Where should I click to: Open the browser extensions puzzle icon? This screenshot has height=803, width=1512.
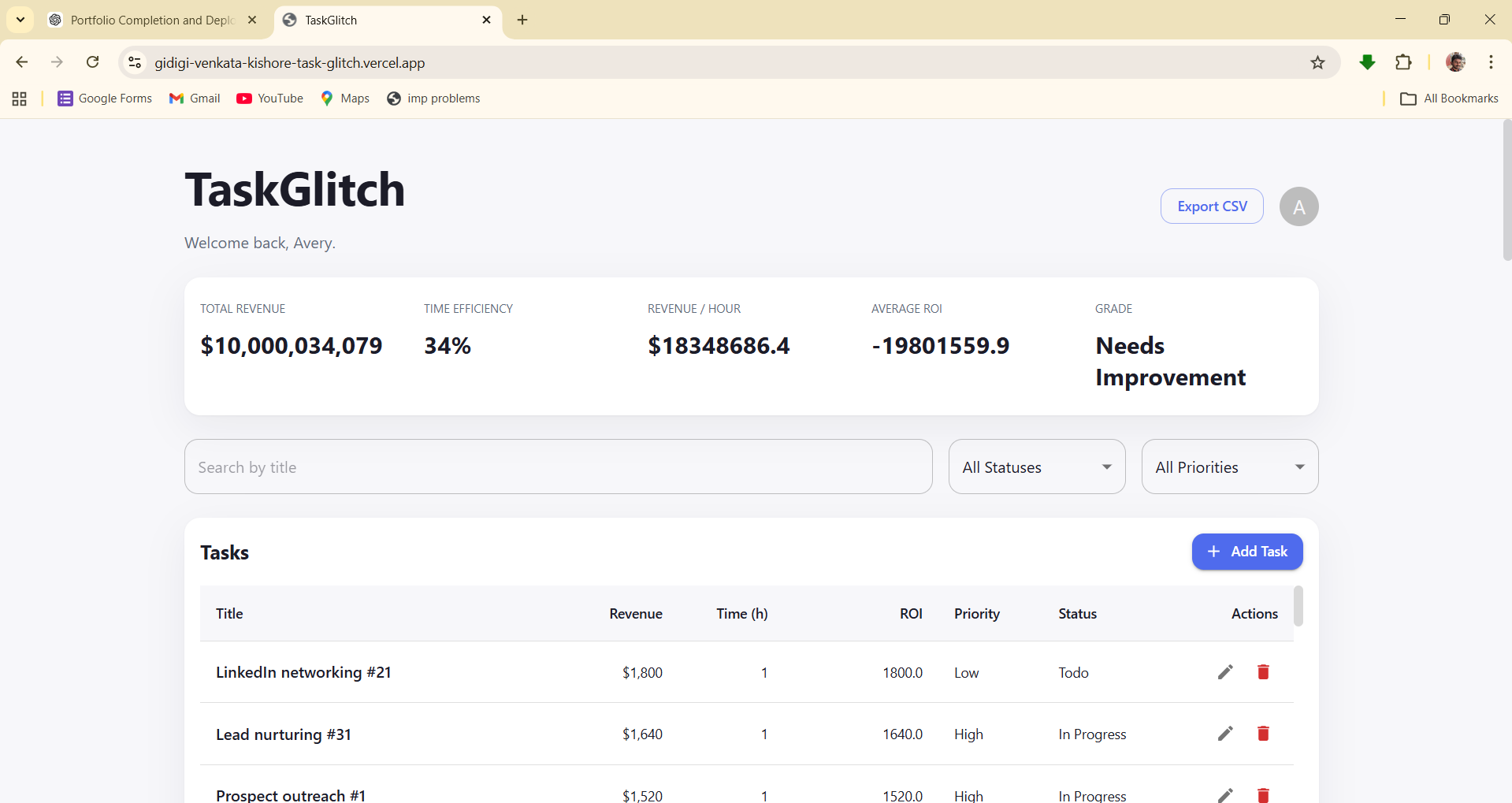(1403, 63)
